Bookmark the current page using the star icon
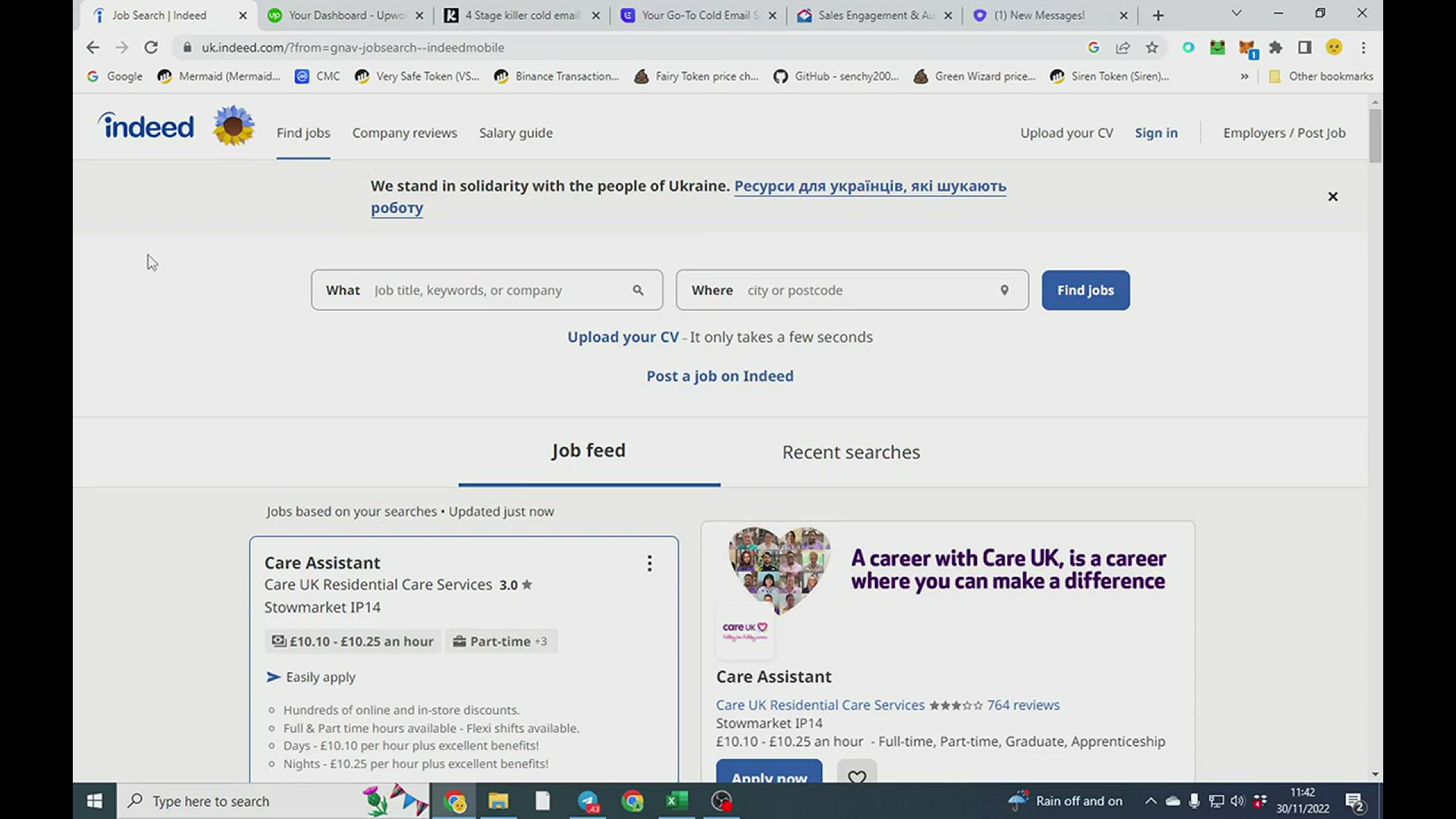1456x819 pixels. coord(1152,47)
